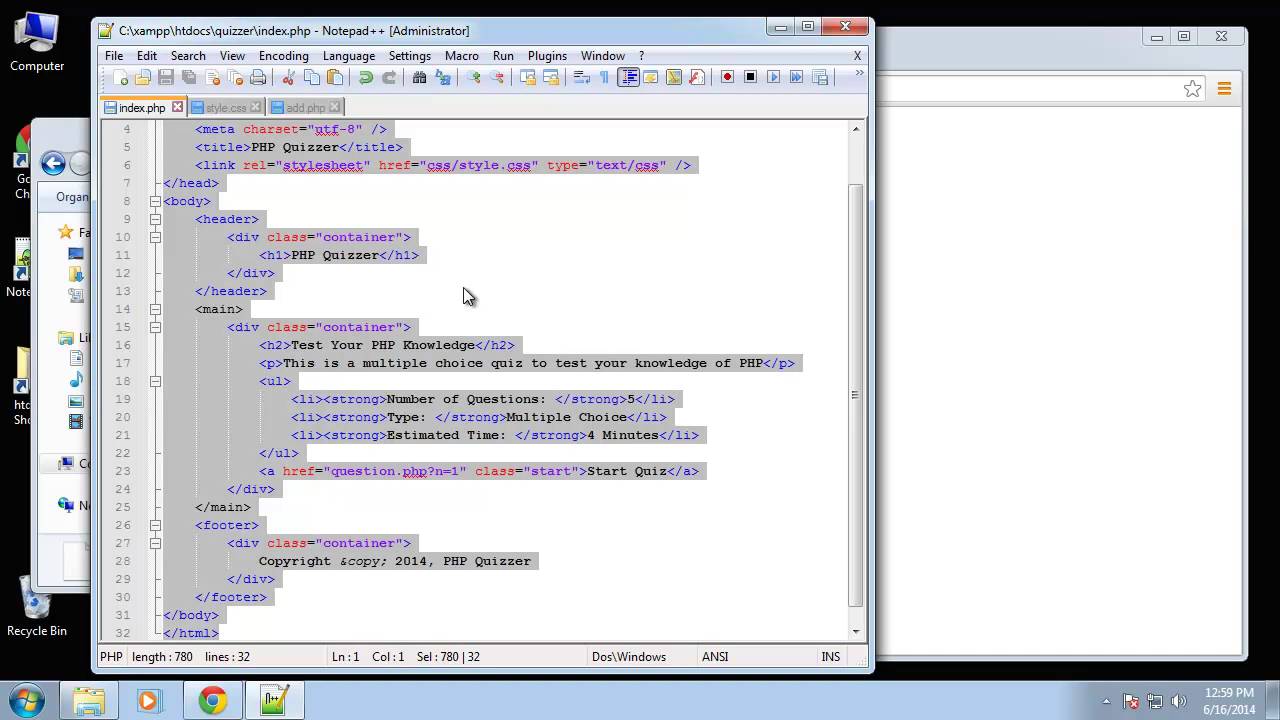Click the Close document toolbar icon
This screenshot has height=720, width=1280.
tap(212, 77)
